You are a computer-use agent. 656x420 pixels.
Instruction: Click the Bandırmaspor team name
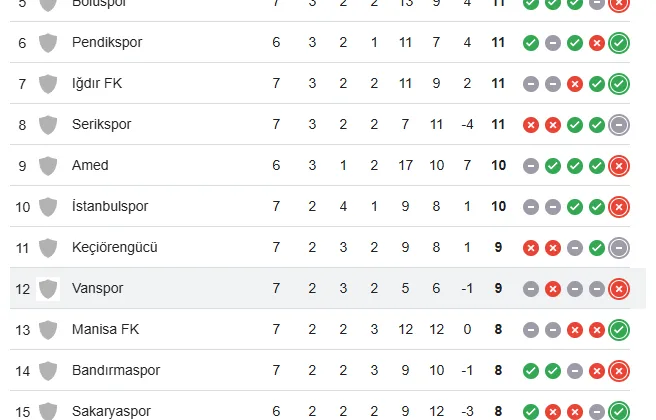point(117,370)
